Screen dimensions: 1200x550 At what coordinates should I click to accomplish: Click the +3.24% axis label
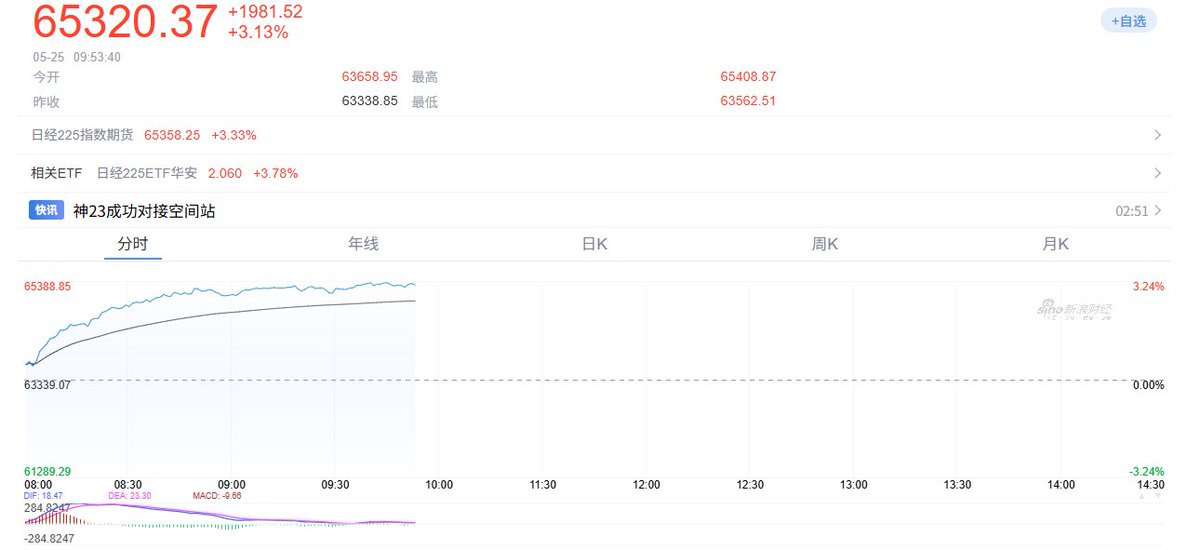point(1148,286)
